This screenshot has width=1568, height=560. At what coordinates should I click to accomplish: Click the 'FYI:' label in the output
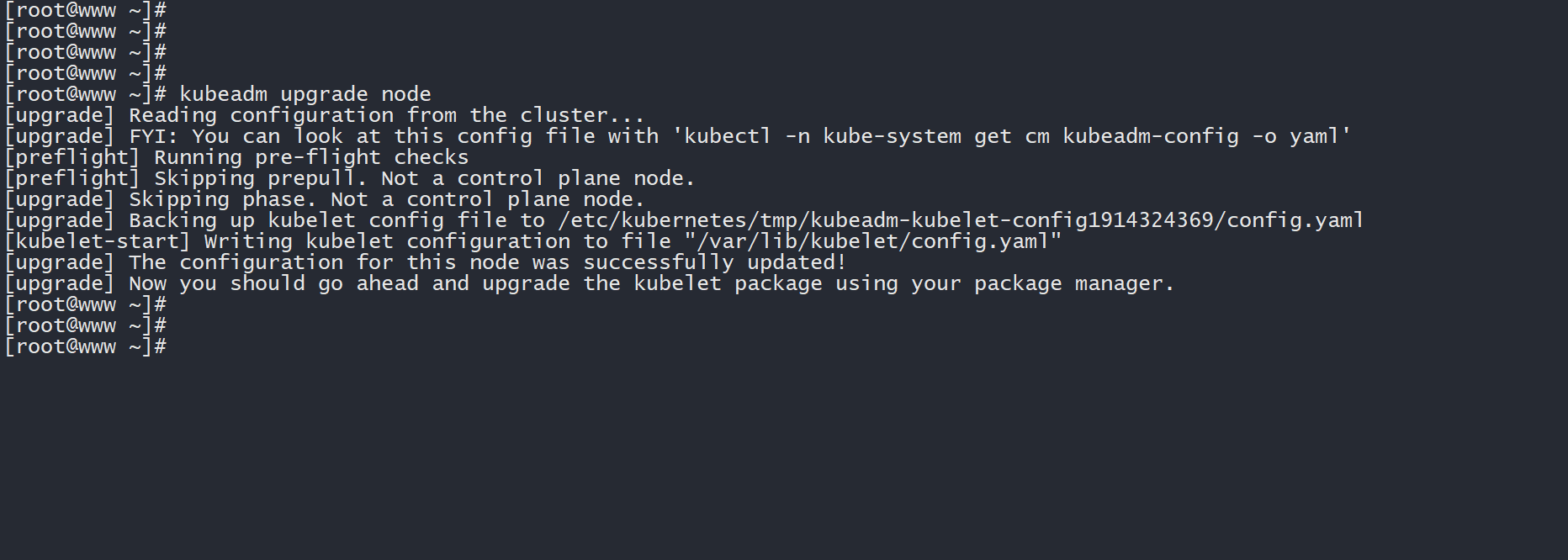click(x=153, y=136)
